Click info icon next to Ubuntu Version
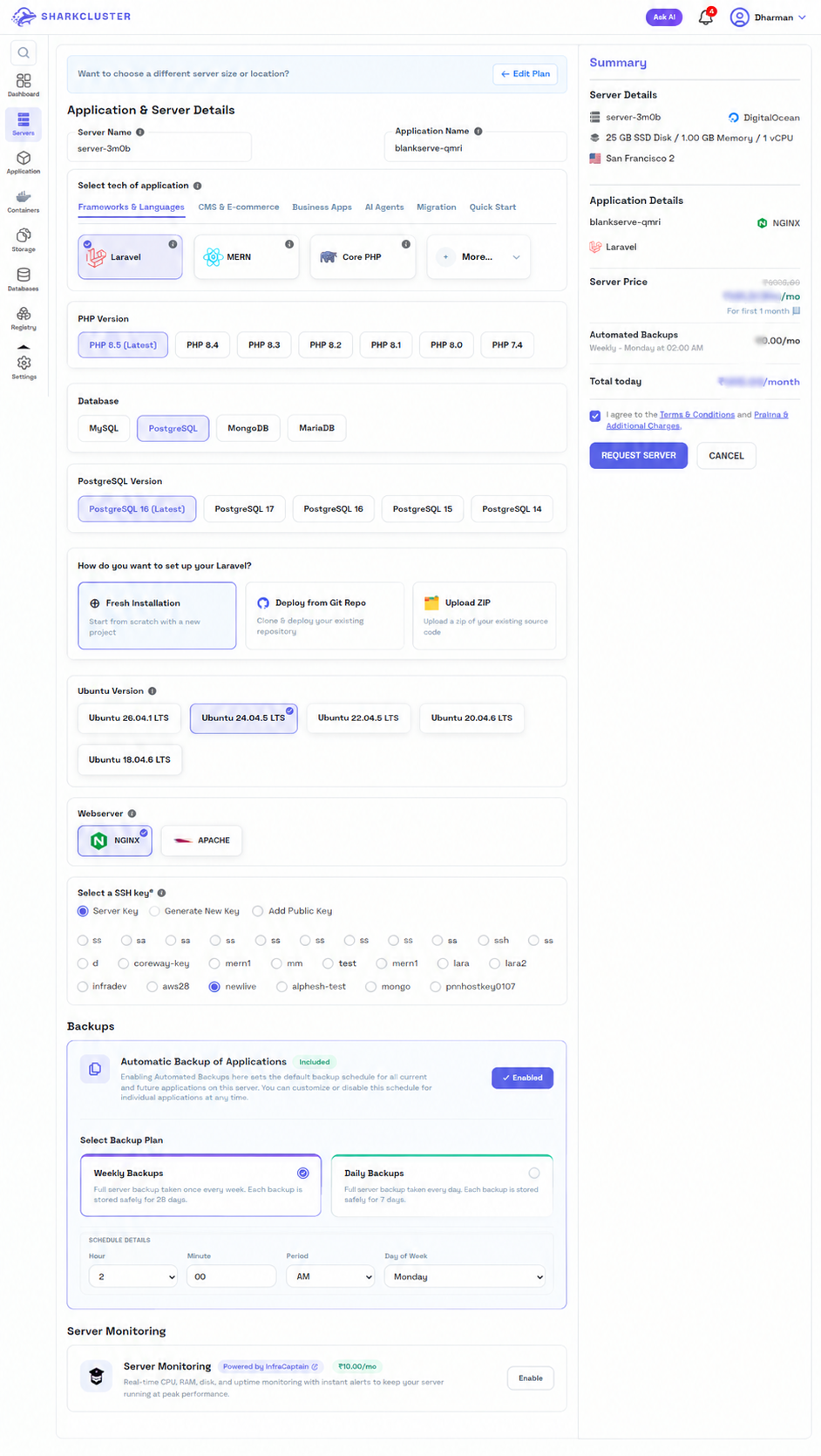 click(153, 691)
